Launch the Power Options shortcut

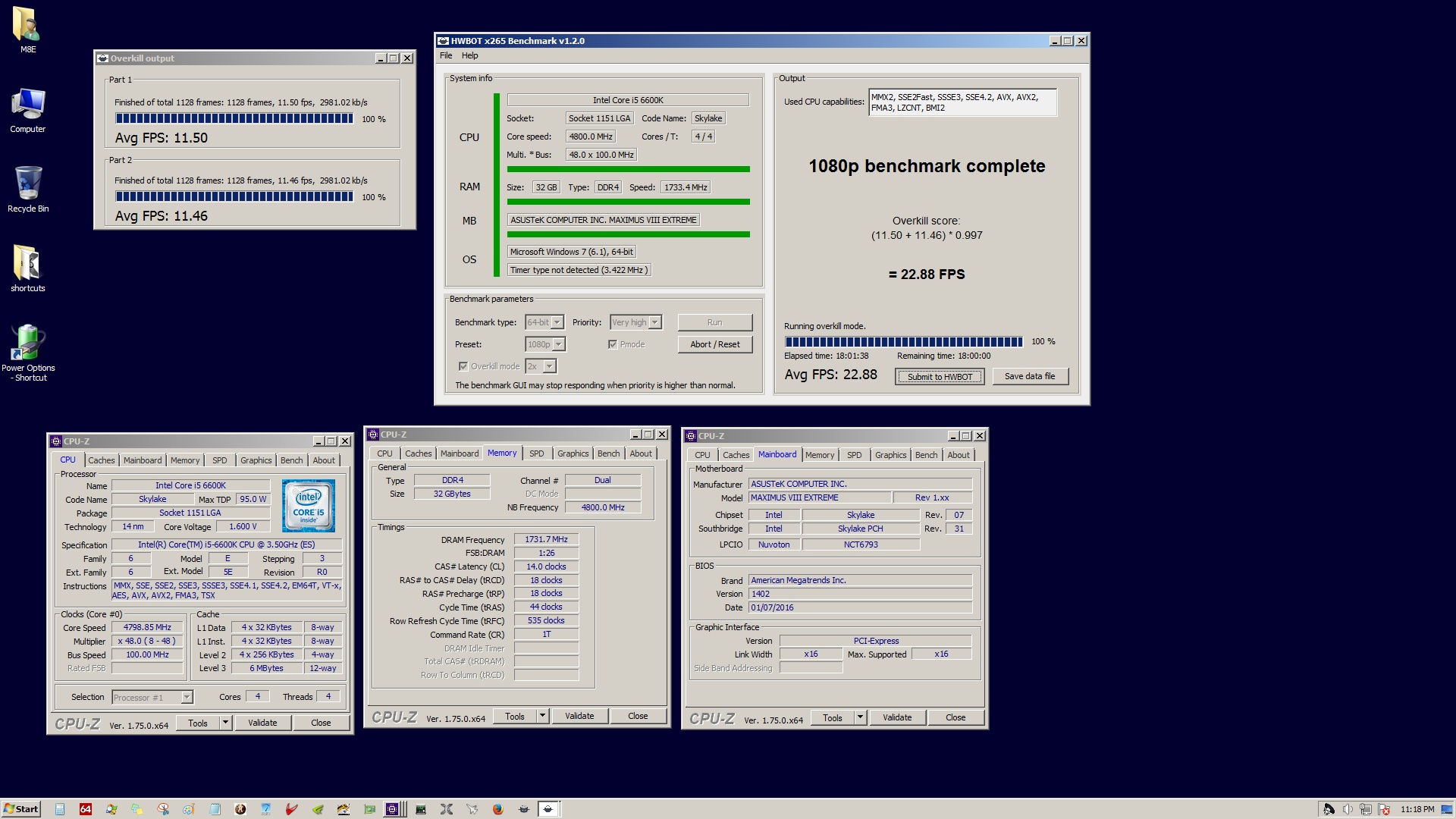tap(28, 353)
